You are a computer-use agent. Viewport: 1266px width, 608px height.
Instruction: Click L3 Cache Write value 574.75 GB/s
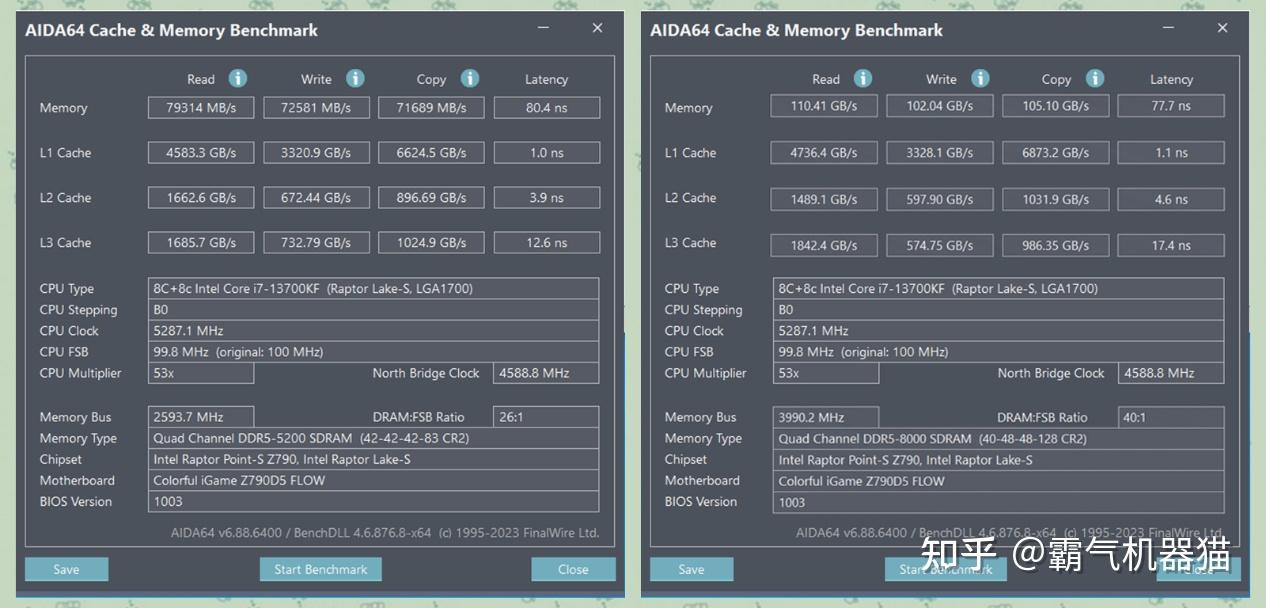(941, 245)
